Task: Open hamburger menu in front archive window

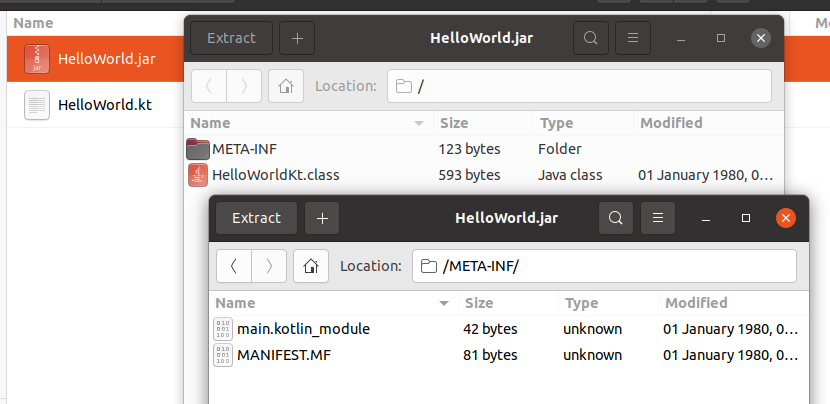Action: tap(658, 218)
